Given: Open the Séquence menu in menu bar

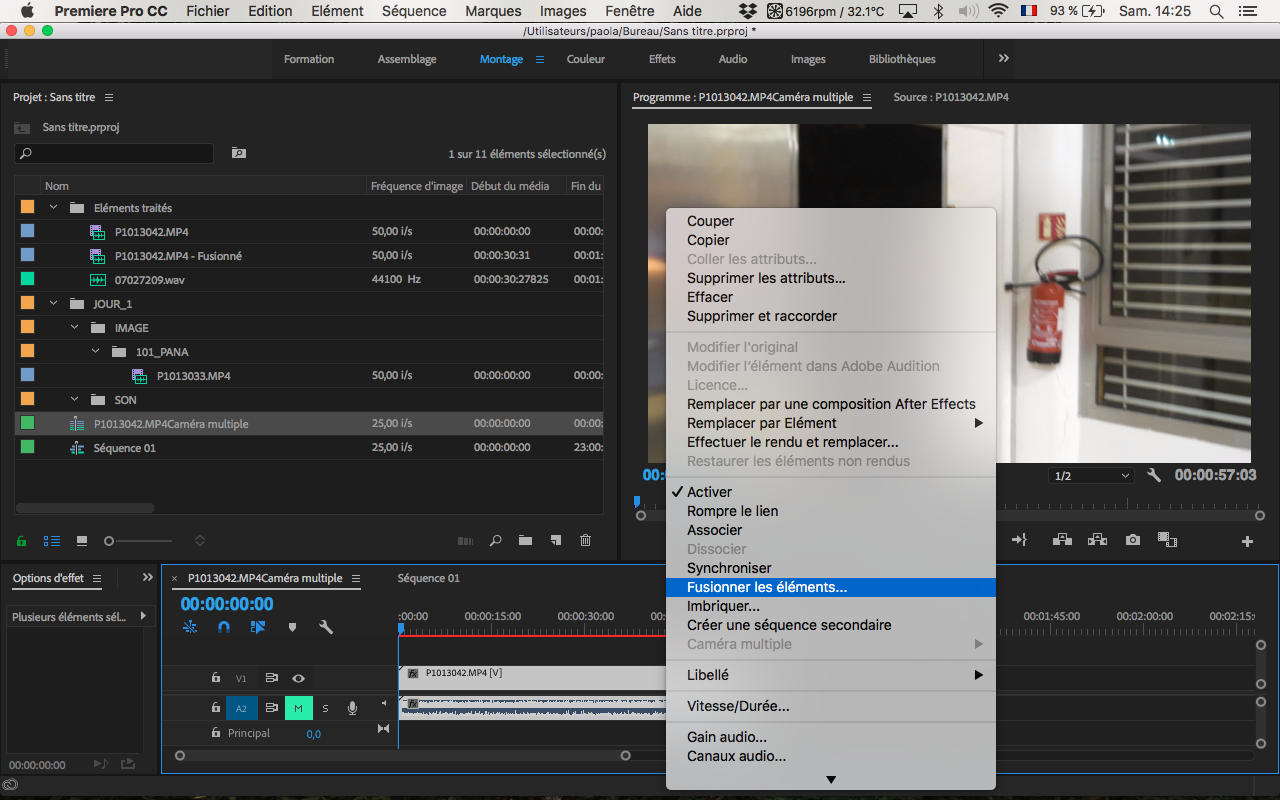Looking at the screenshot, I should point(414,11).
